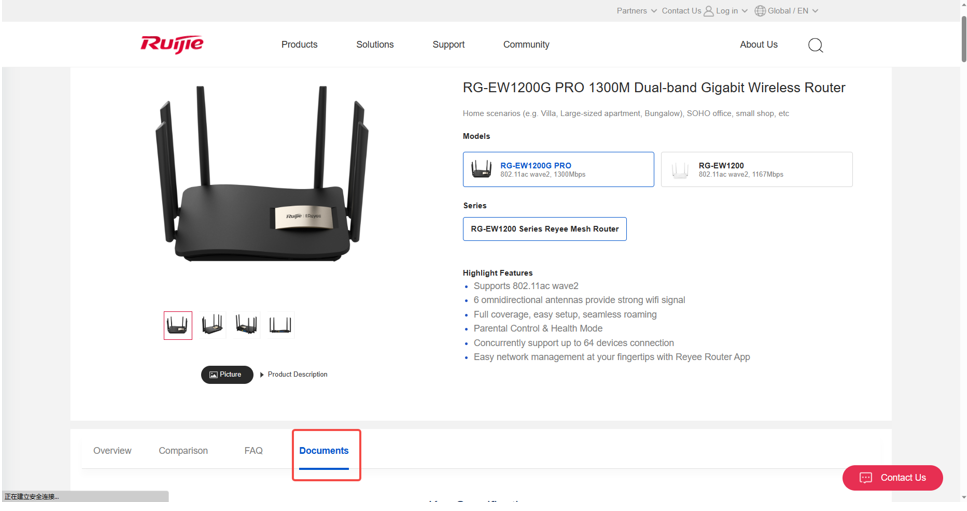Click the Models label
The width and height of the screenshot is (967, 511).
pyautogui.click(x=476, y=136)
